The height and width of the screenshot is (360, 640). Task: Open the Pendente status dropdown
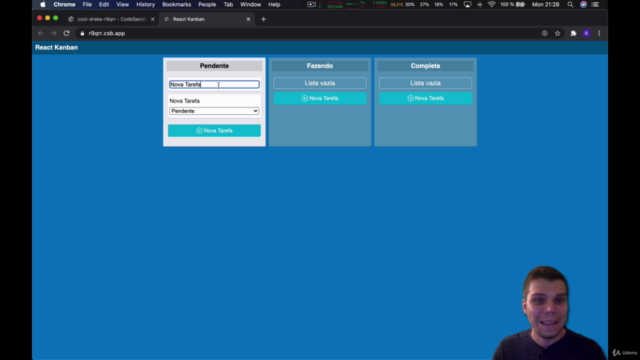click(x=214, y=111)
